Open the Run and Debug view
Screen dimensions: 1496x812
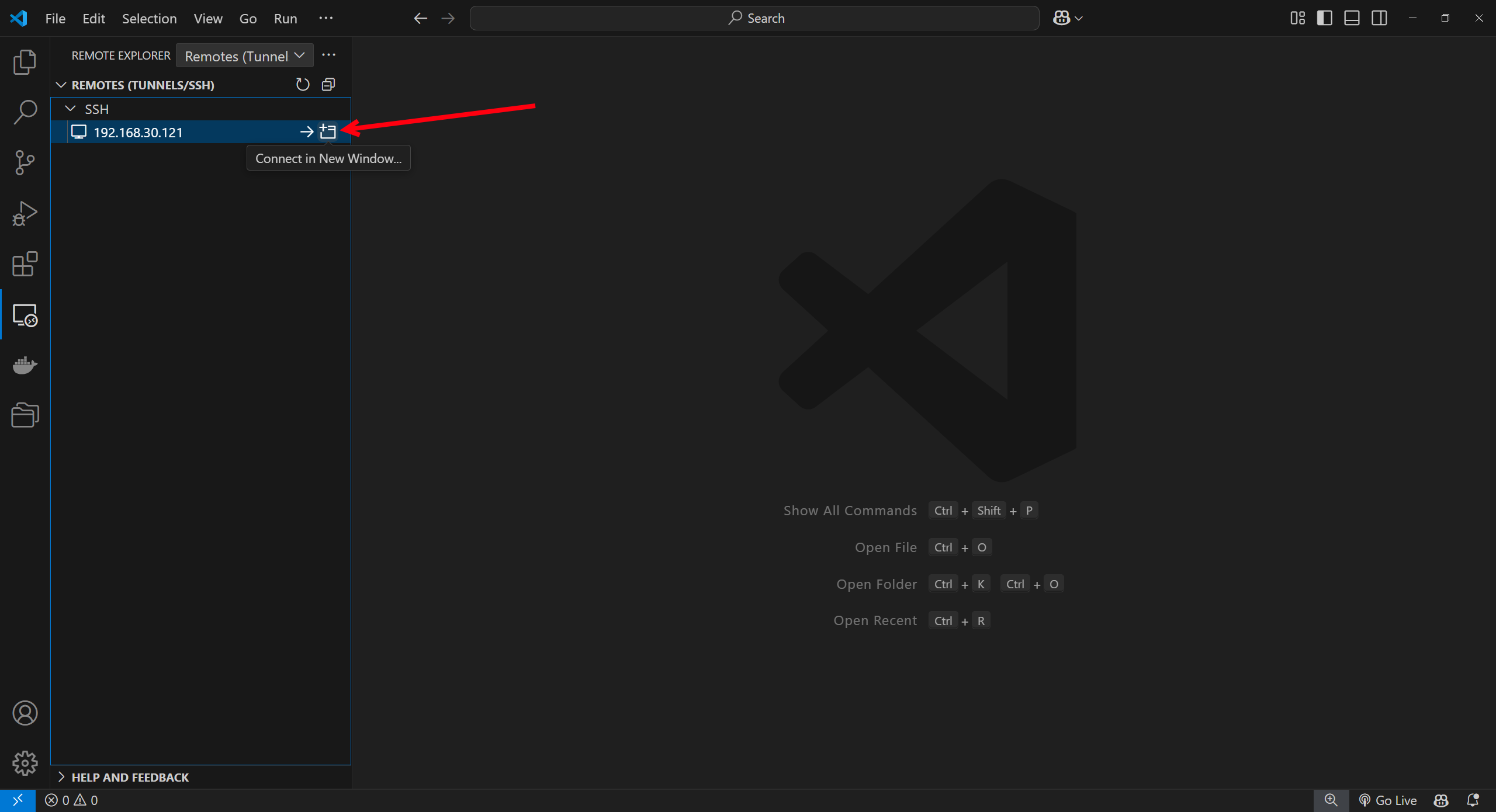25,213
